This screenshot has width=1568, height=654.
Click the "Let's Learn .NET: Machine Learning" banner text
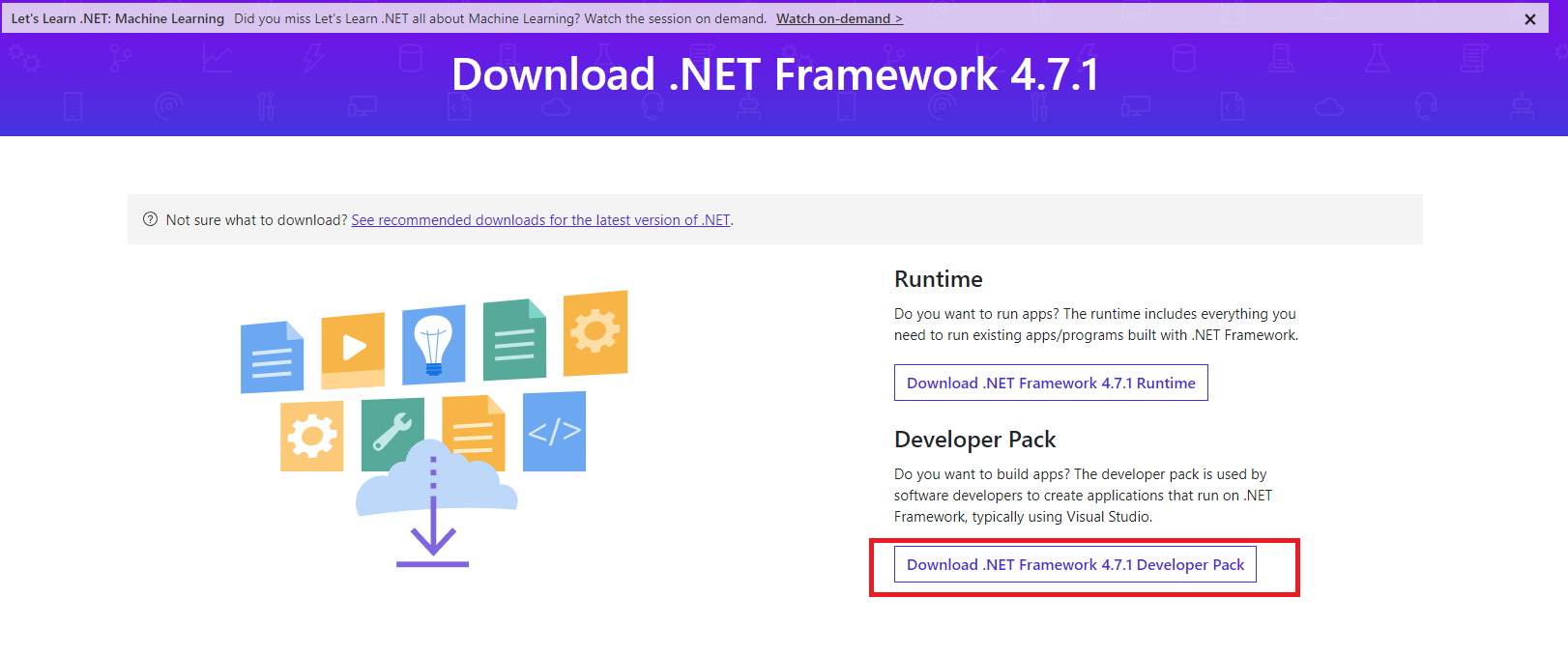118,18
